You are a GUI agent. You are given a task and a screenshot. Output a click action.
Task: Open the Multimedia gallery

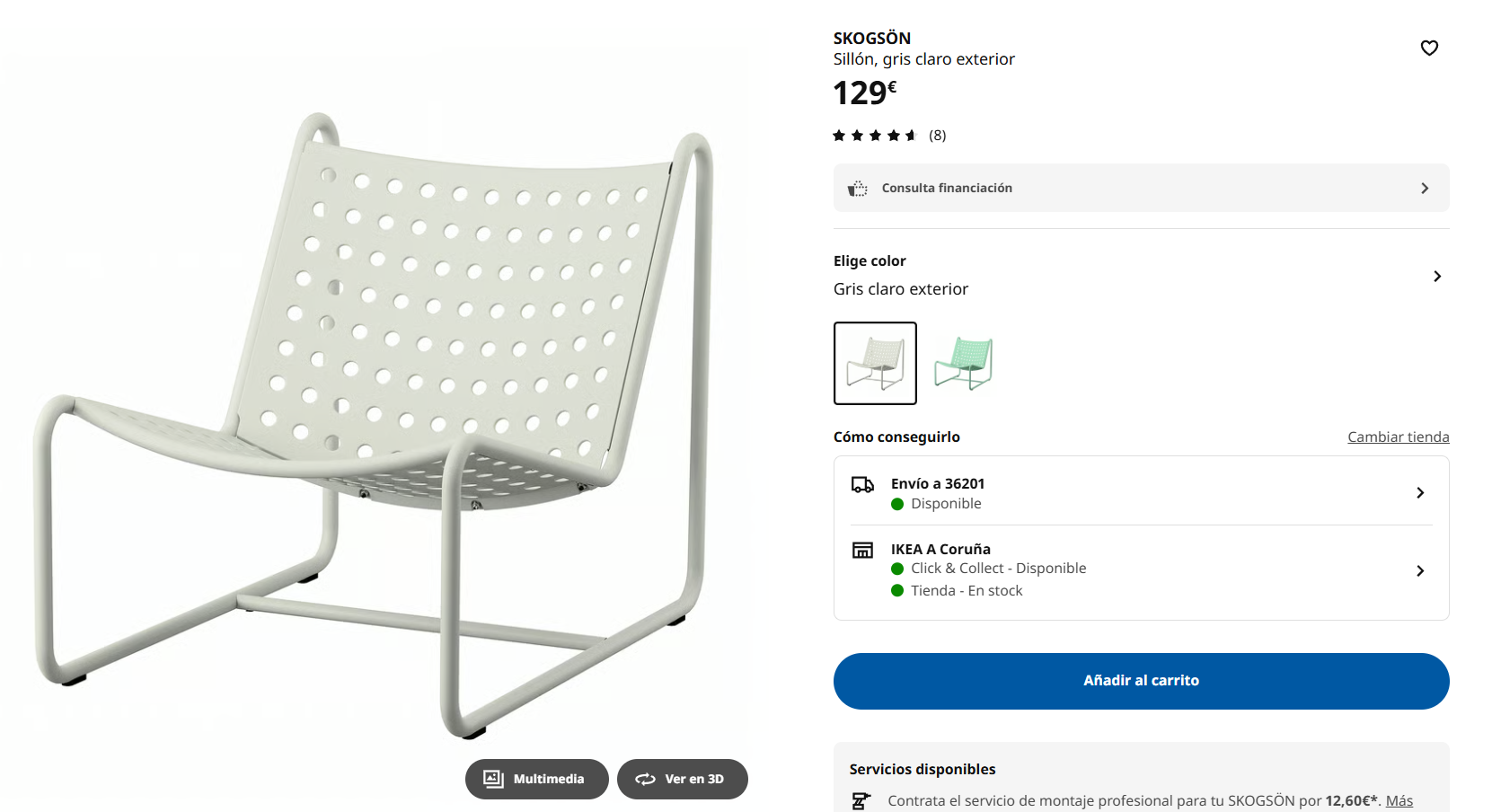[536, 779]
